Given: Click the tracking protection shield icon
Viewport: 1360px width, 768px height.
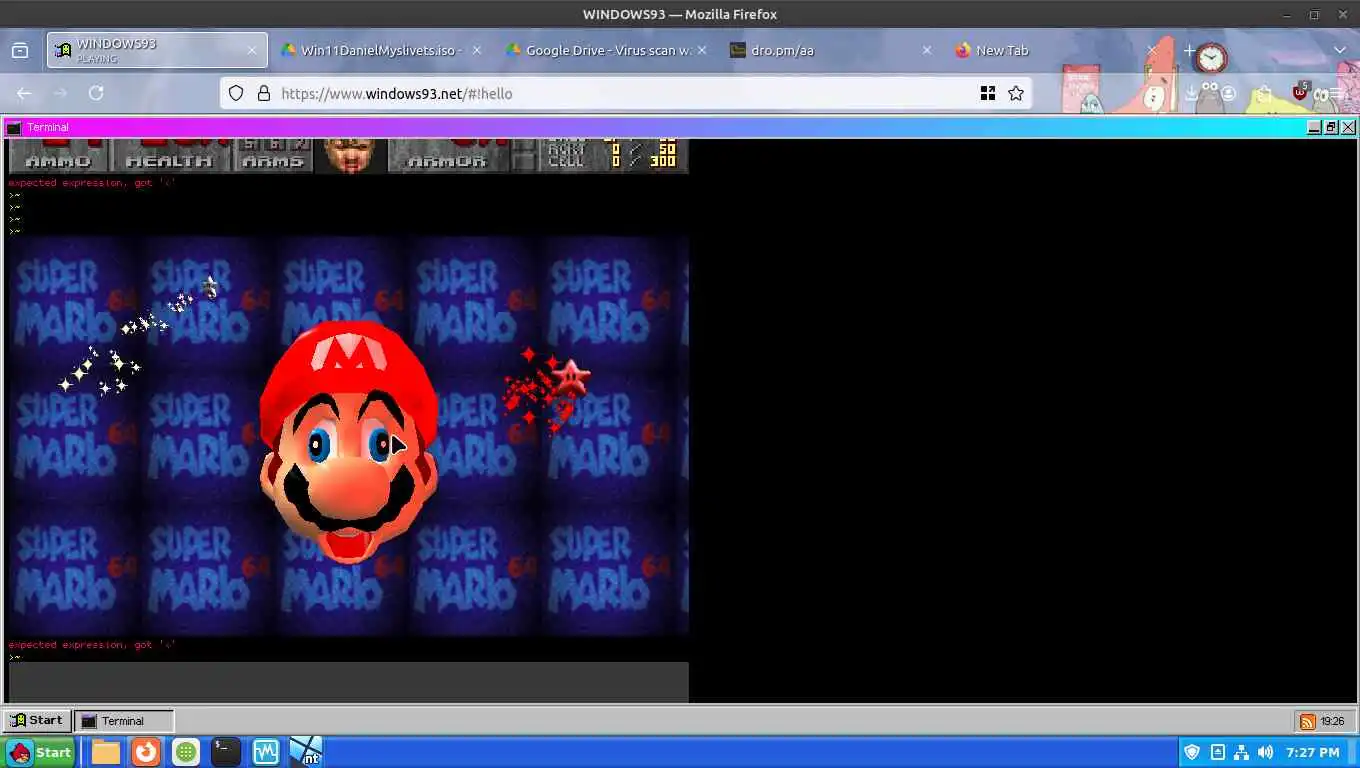Looking at the screenshot, I should 236,93.
